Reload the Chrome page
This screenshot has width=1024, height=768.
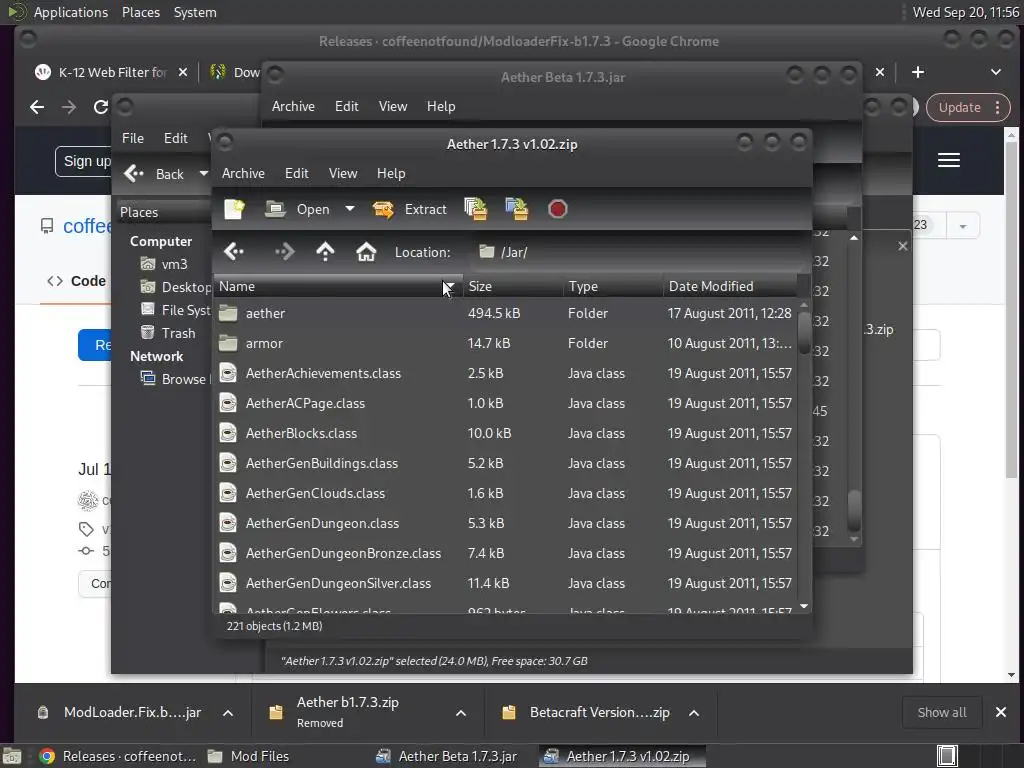pos(100,107)
